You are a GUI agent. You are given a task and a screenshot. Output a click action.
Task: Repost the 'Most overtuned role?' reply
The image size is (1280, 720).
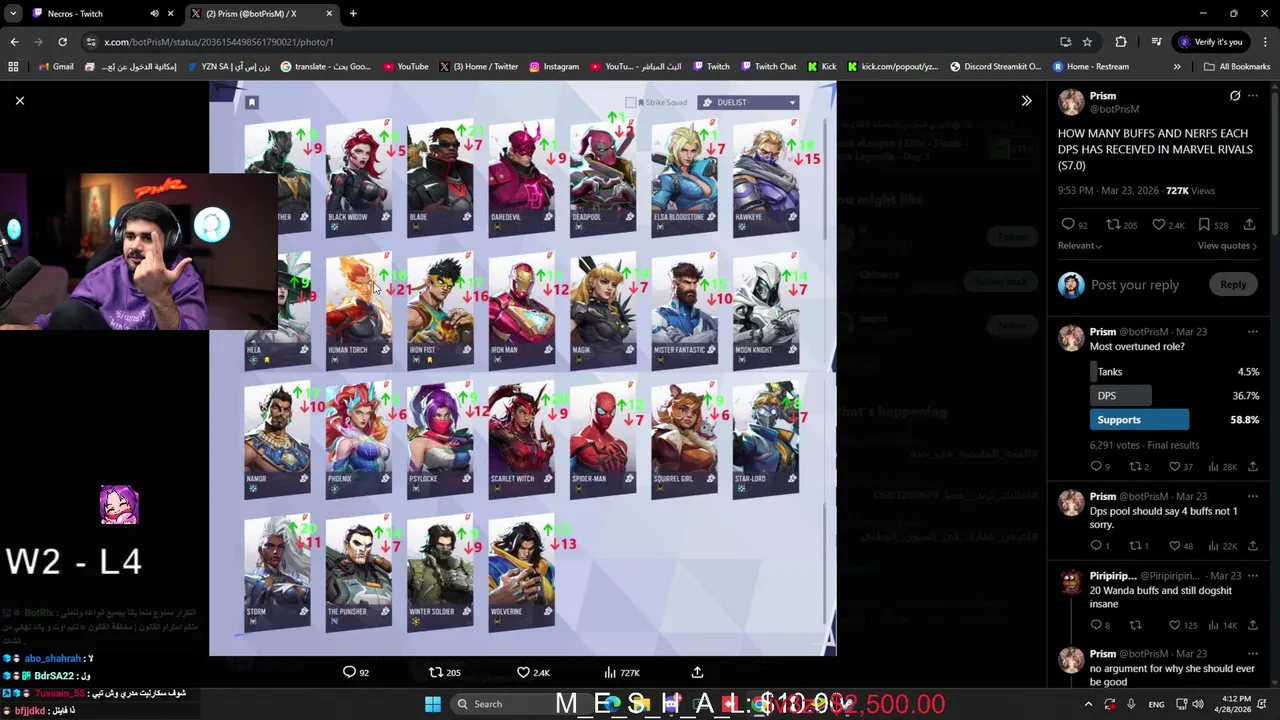(x=1139, y=466)
